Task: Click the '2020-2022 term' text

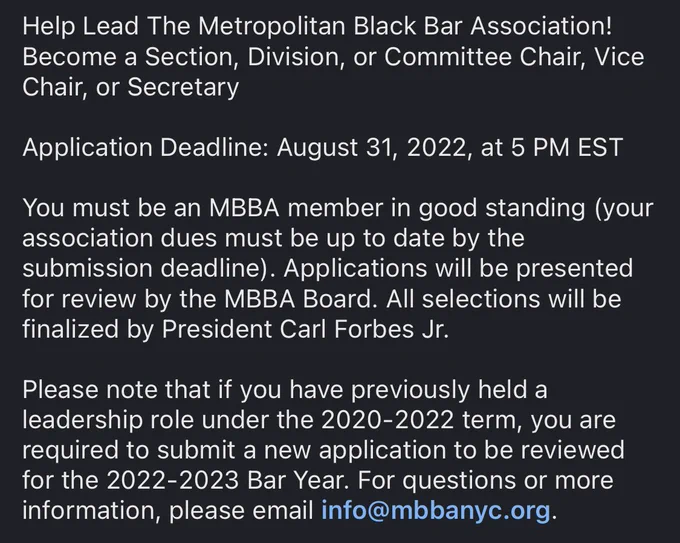Action: (422, 420)
